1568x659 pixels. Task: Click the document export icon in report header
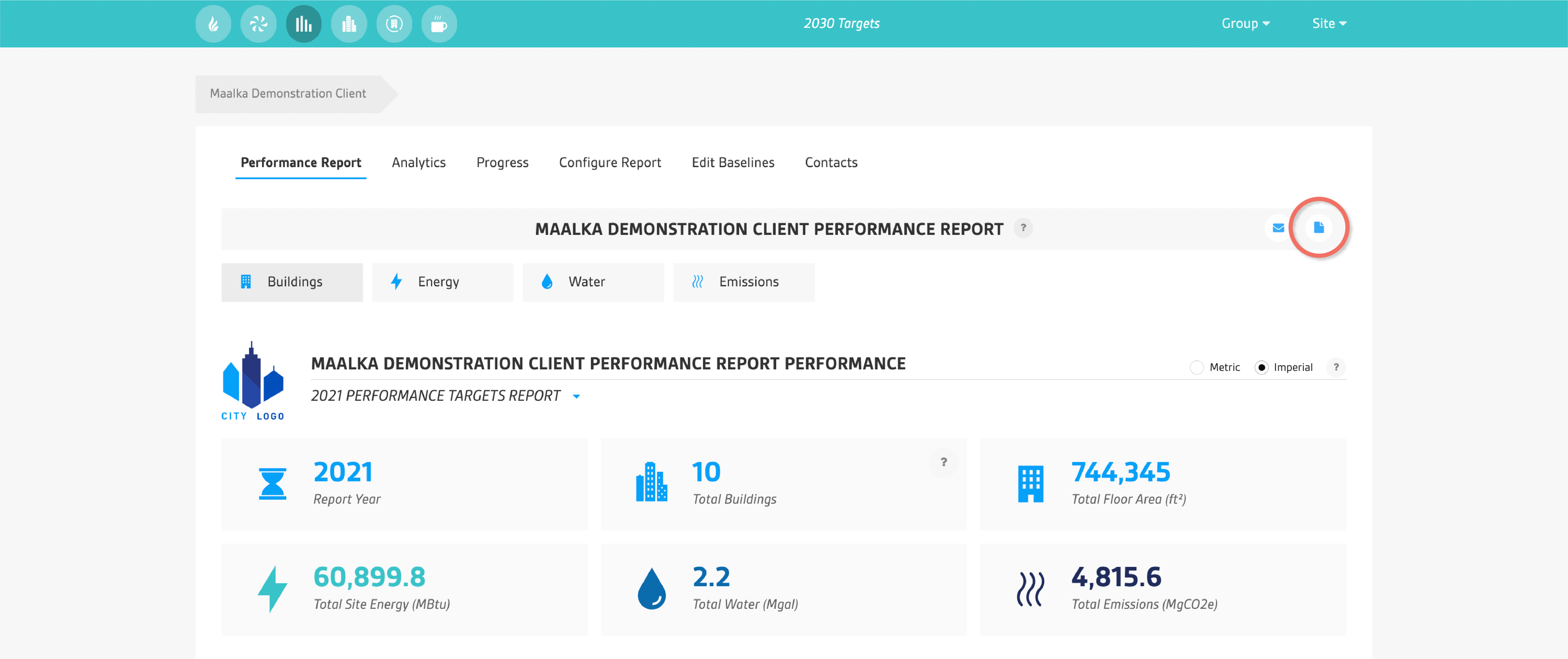click(1319, 228)
